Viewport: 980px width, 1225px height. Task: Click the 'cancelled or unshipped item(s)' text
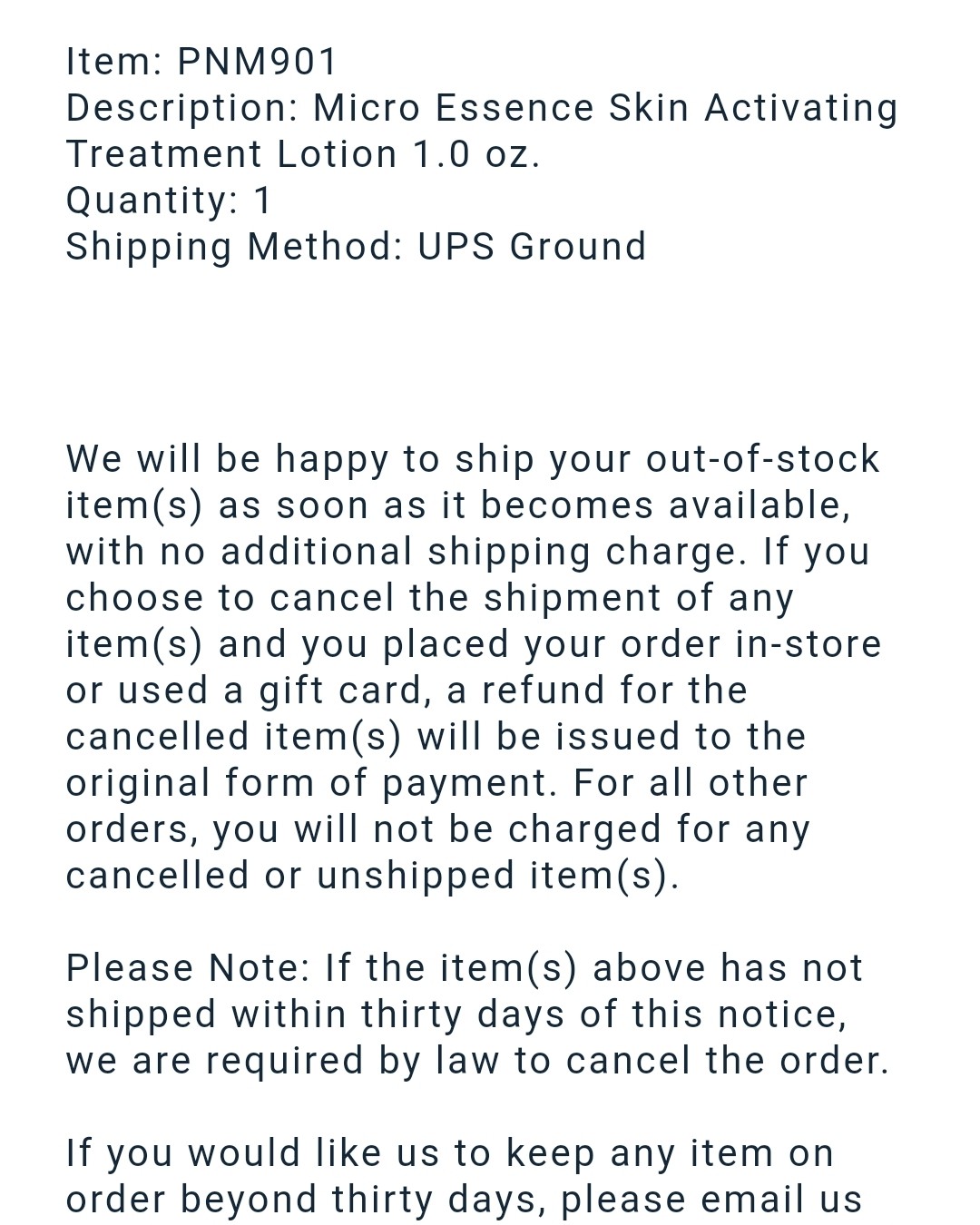pos(372,876)
